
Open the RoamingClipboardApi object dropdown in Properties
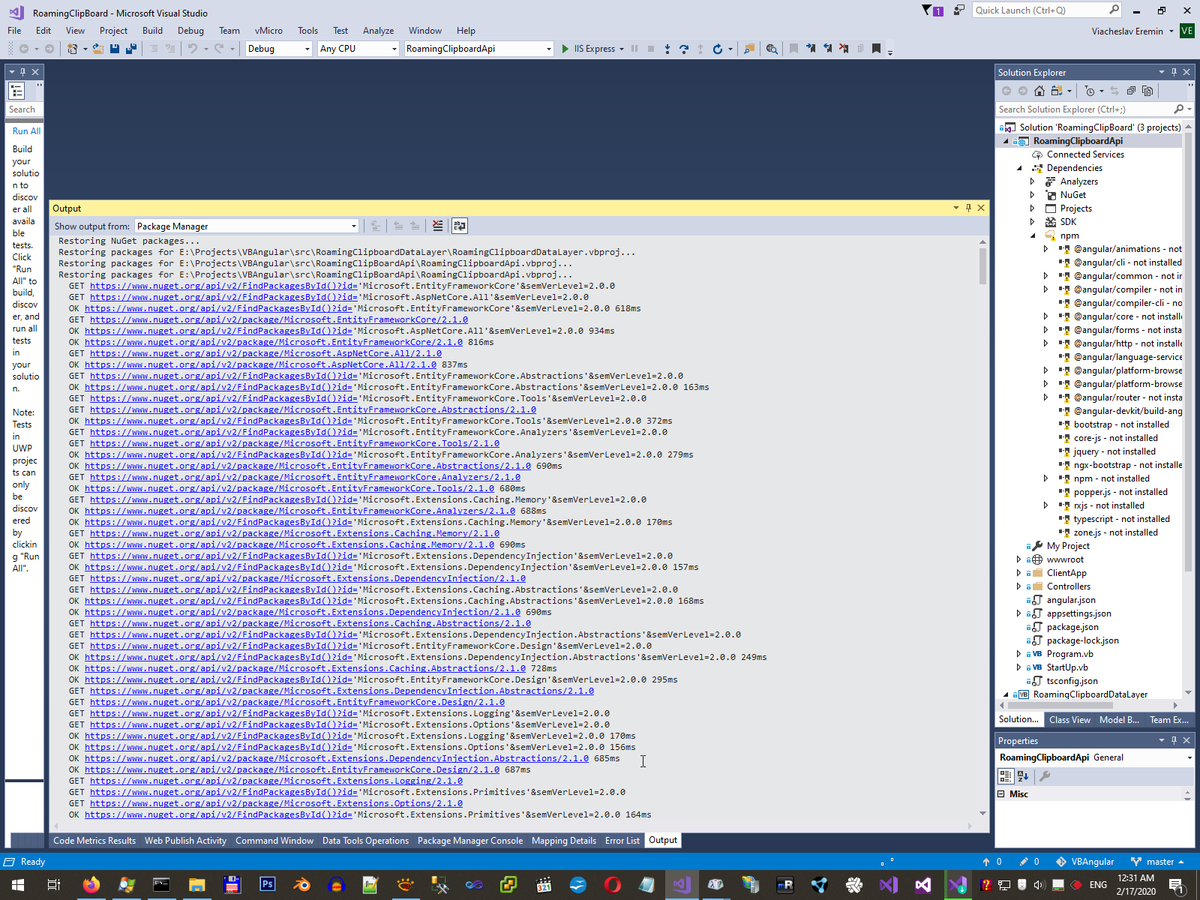point(1190,758)
